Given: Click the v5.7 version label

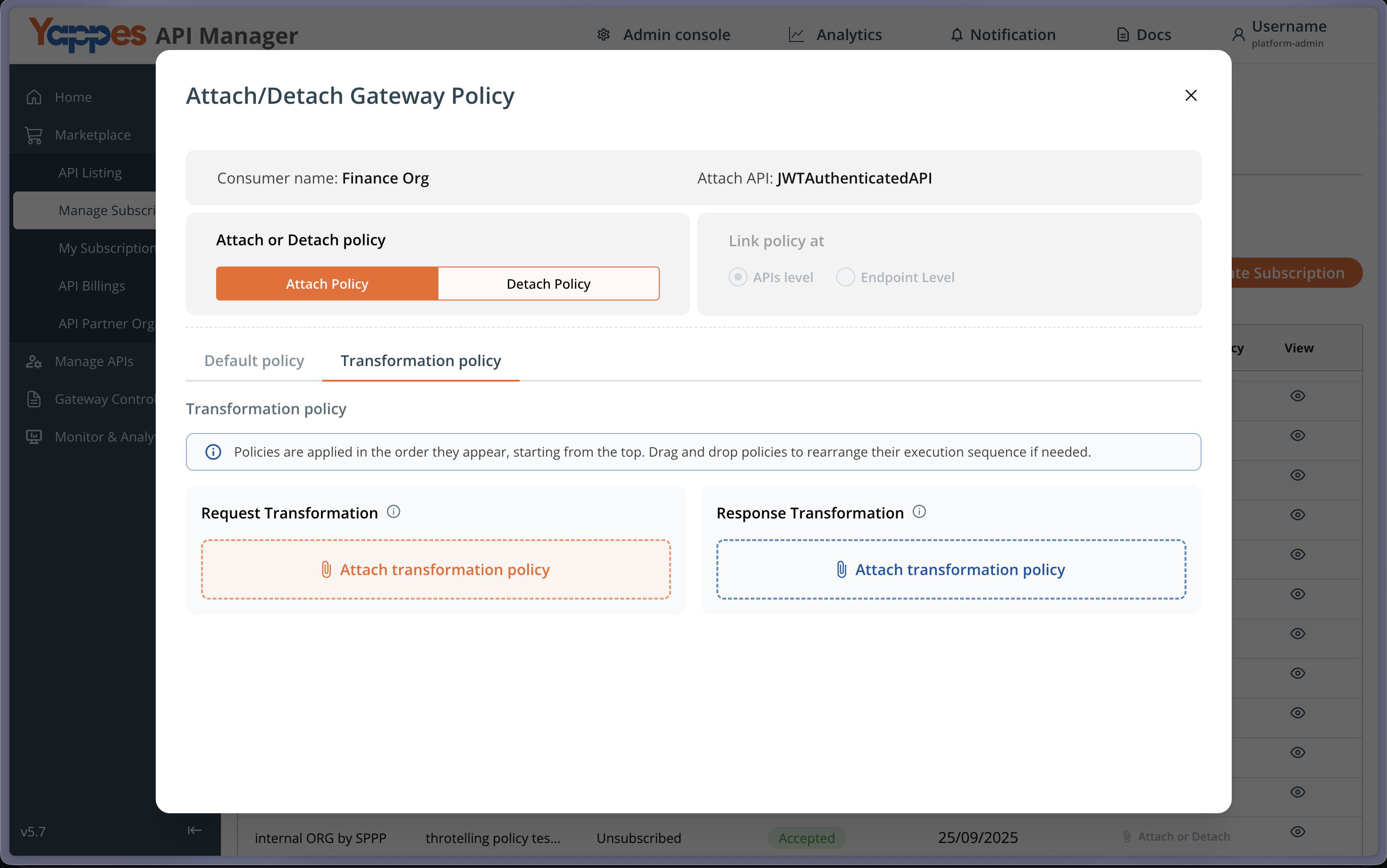Looking at the screenshot, I should [x=34, y=831].
